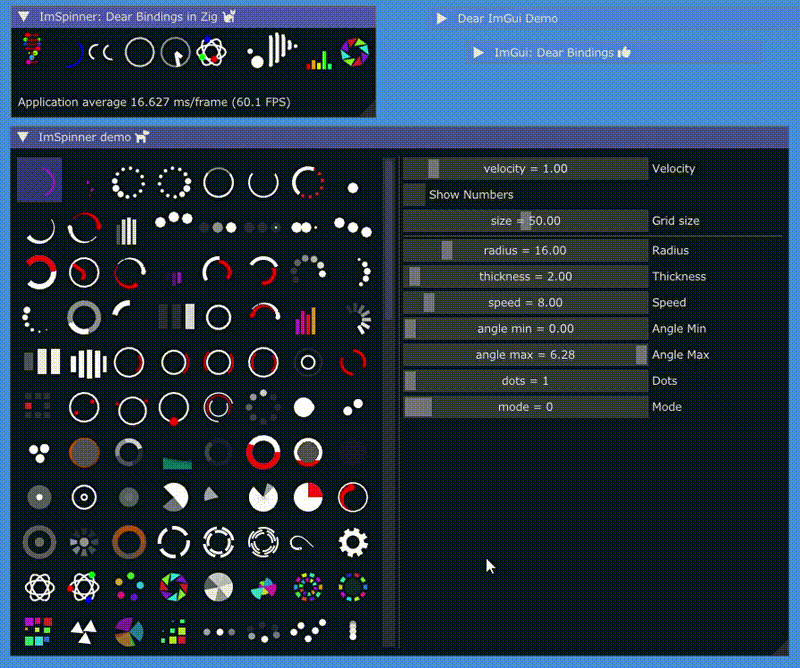
Task: Click the Angle Max label
Action: [681, 354]
